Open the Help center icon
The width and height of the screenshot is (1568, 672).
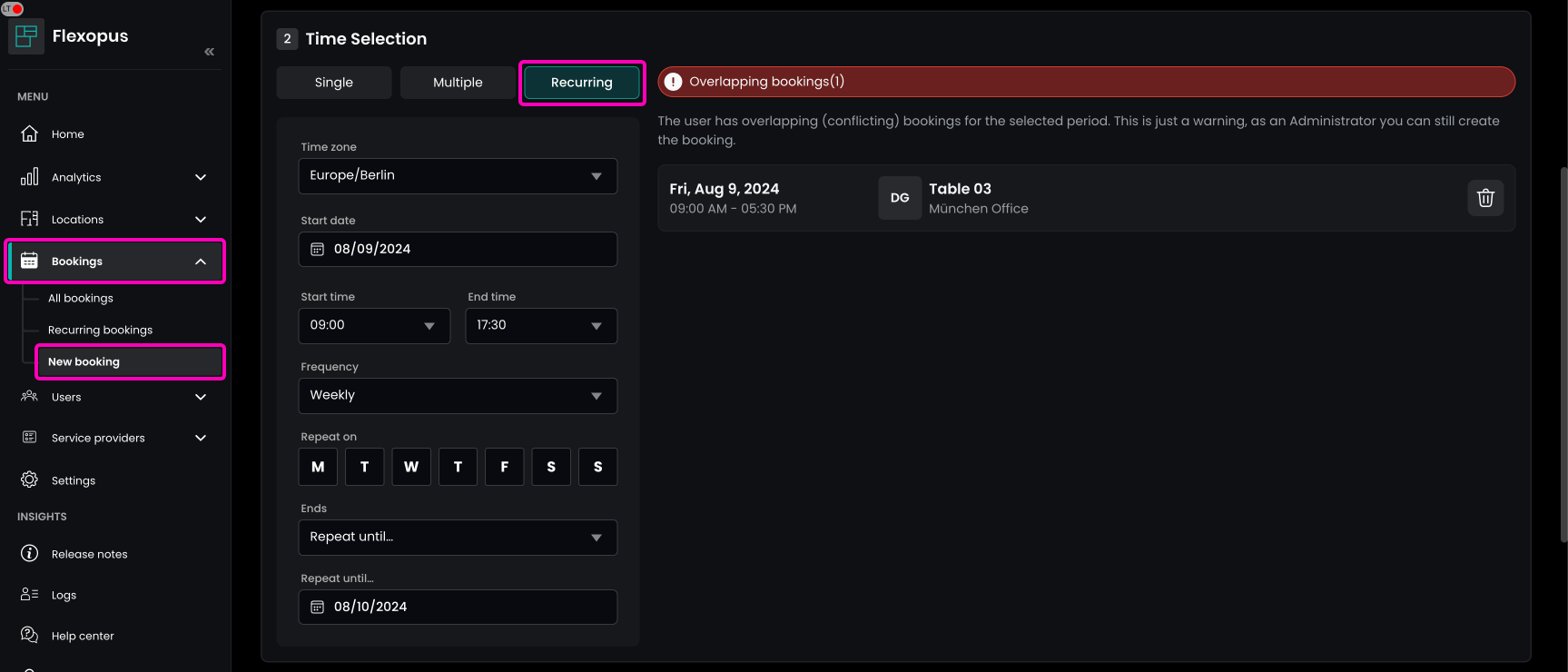pos(30,635)
